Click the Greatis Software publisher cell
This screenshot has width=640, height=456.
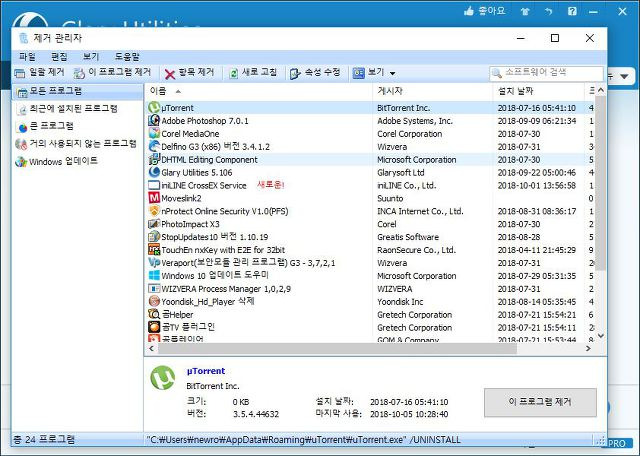[x=408, y=237]
